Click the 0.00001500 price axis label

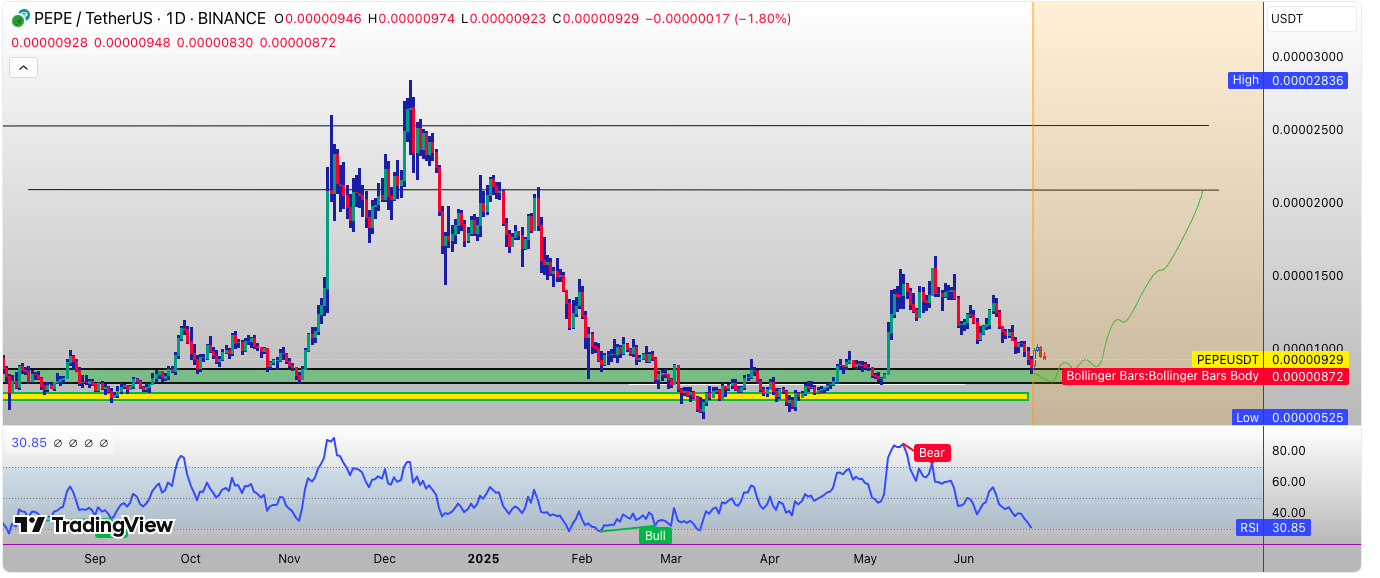click(1308, 275)
